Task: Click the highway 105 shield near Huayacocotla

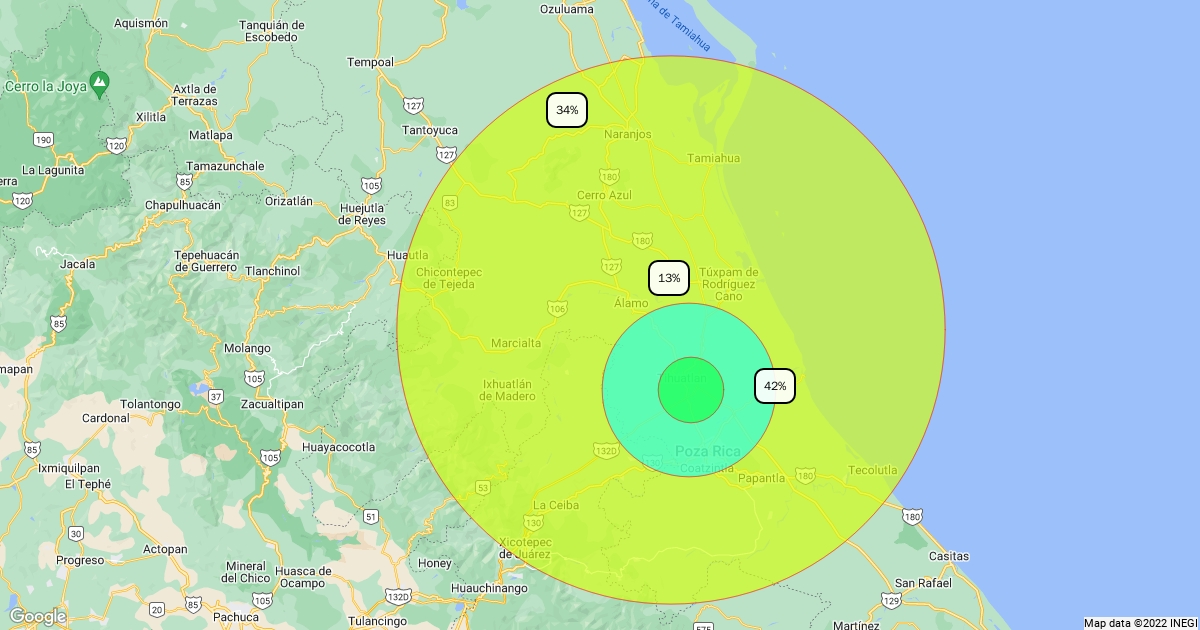Action: (270, 457)
